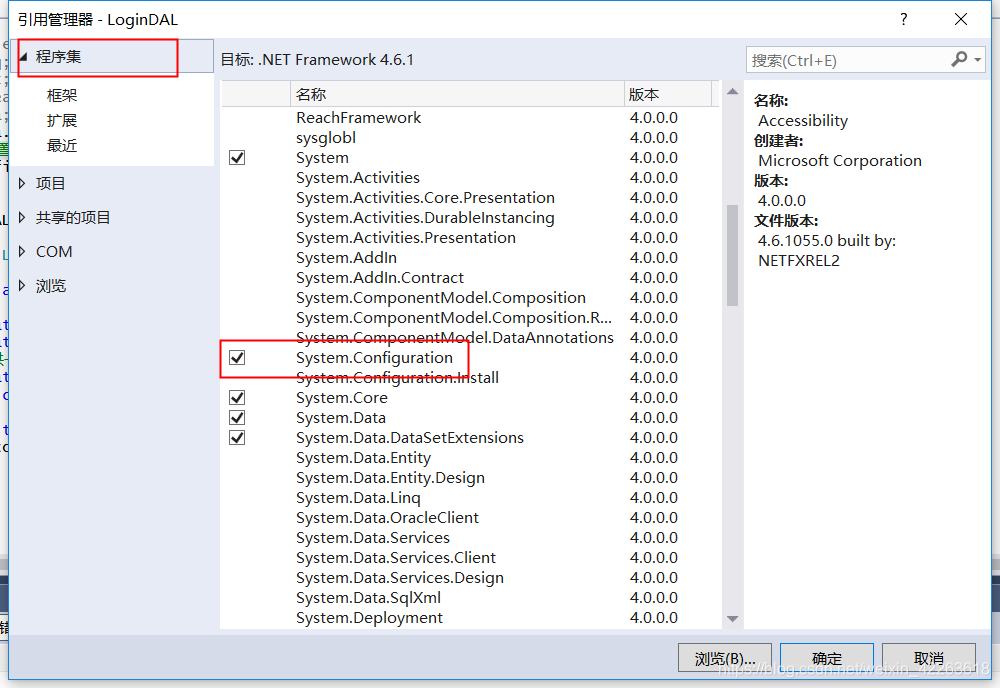Click the Microsoft Corporation creator text
The height and width of the screenshot is (688, 1000).
(839, 161)
